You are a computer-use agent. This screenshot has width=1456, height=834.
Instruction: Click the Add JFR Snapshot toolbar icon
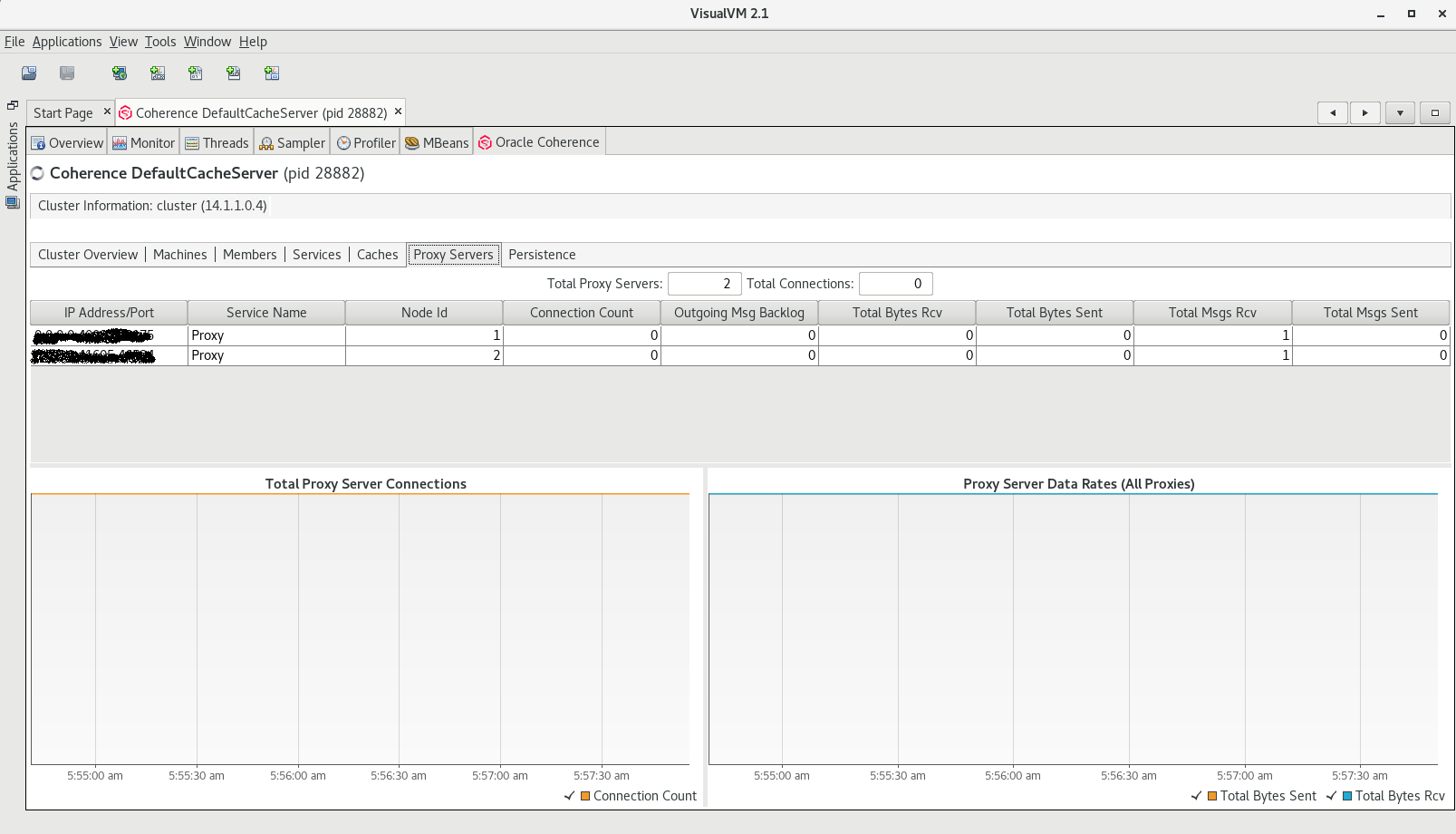tap(234, 73)
